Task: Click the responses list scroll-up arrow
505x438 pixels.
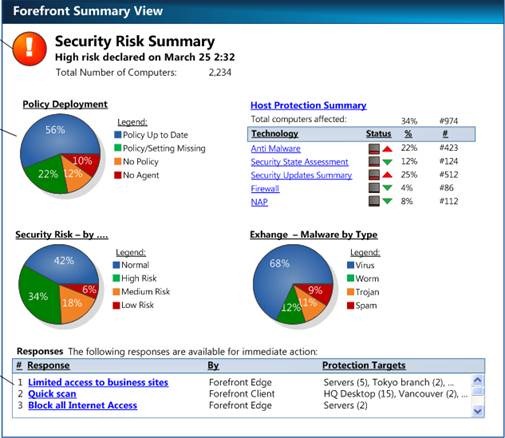Action: pos(478,380)
